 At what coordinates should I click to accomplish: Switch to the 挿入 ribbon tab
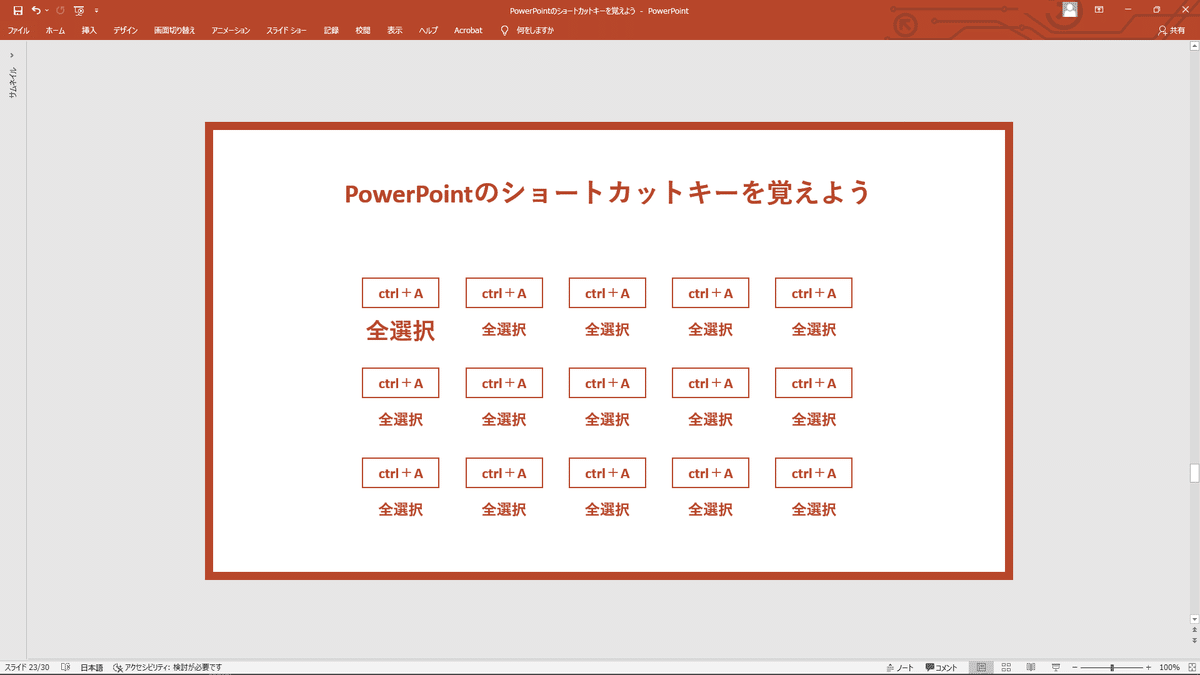pyautogui.click(x=89, y=30)
